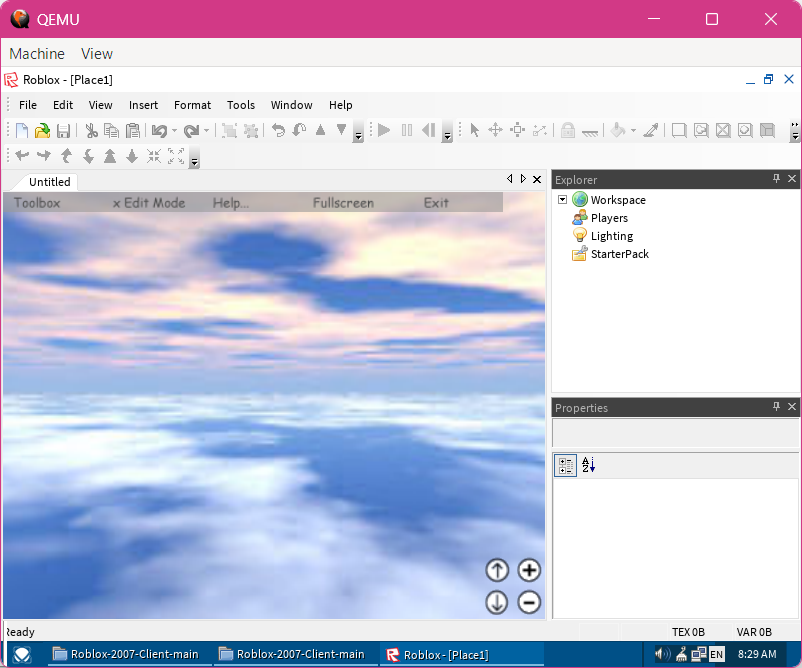Toggle the Anchor tool
This screenshot has height=668, width=802.
tap(590, 132)
